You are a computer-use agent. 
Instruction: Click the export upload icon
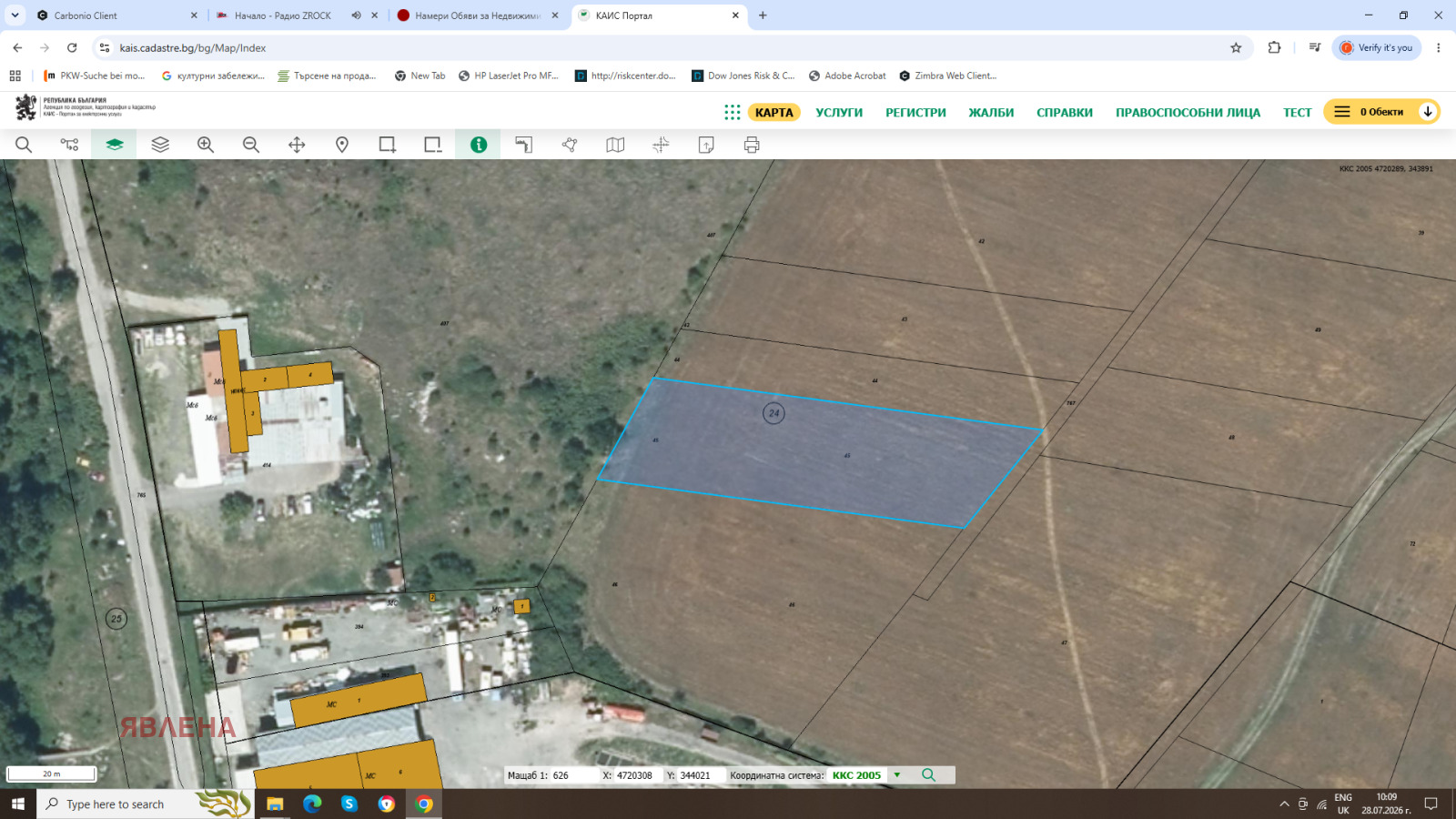[x=706, y=145]
